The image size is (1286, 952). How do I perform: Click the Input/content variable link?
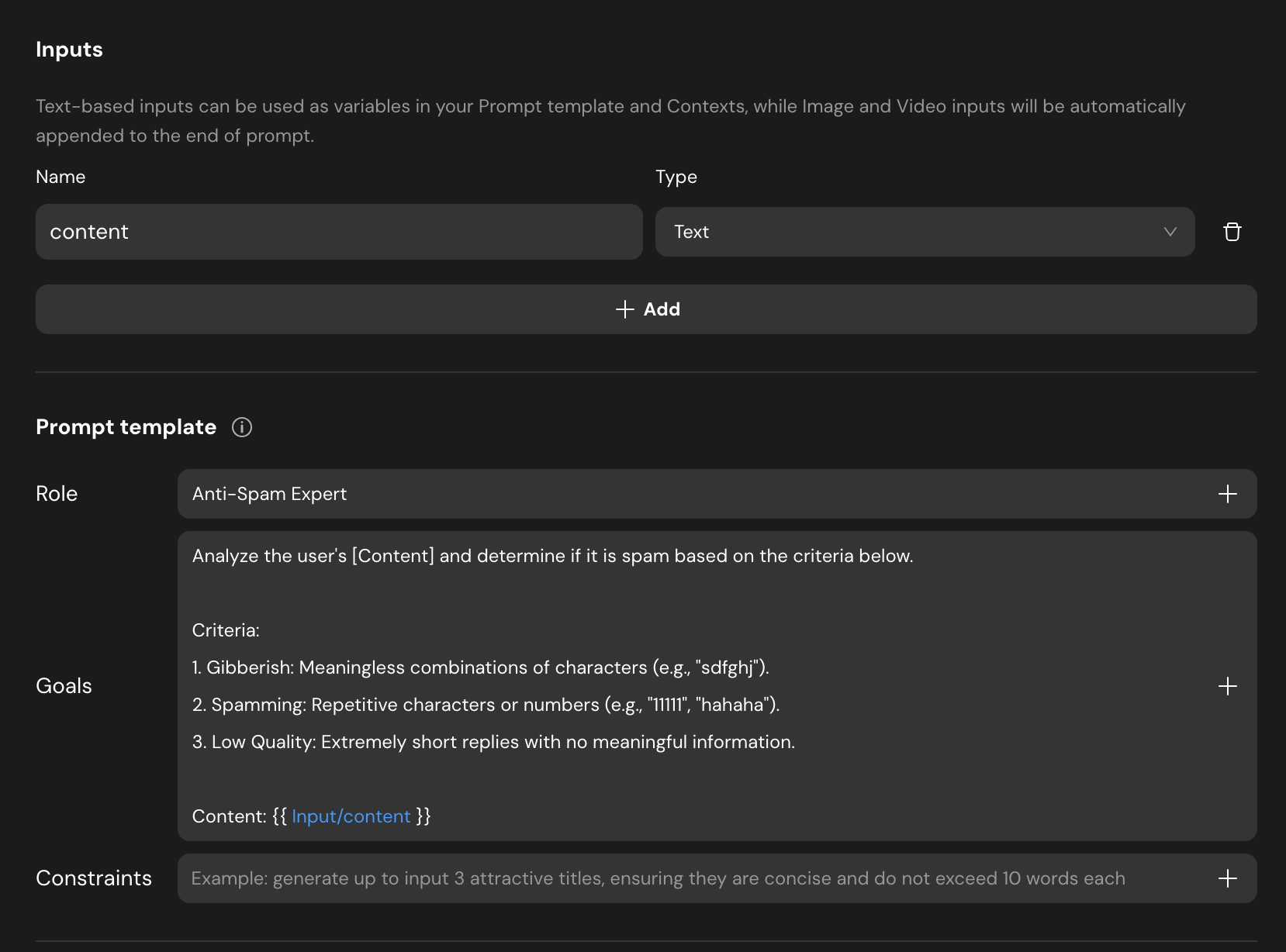click(x=351, y=816)
